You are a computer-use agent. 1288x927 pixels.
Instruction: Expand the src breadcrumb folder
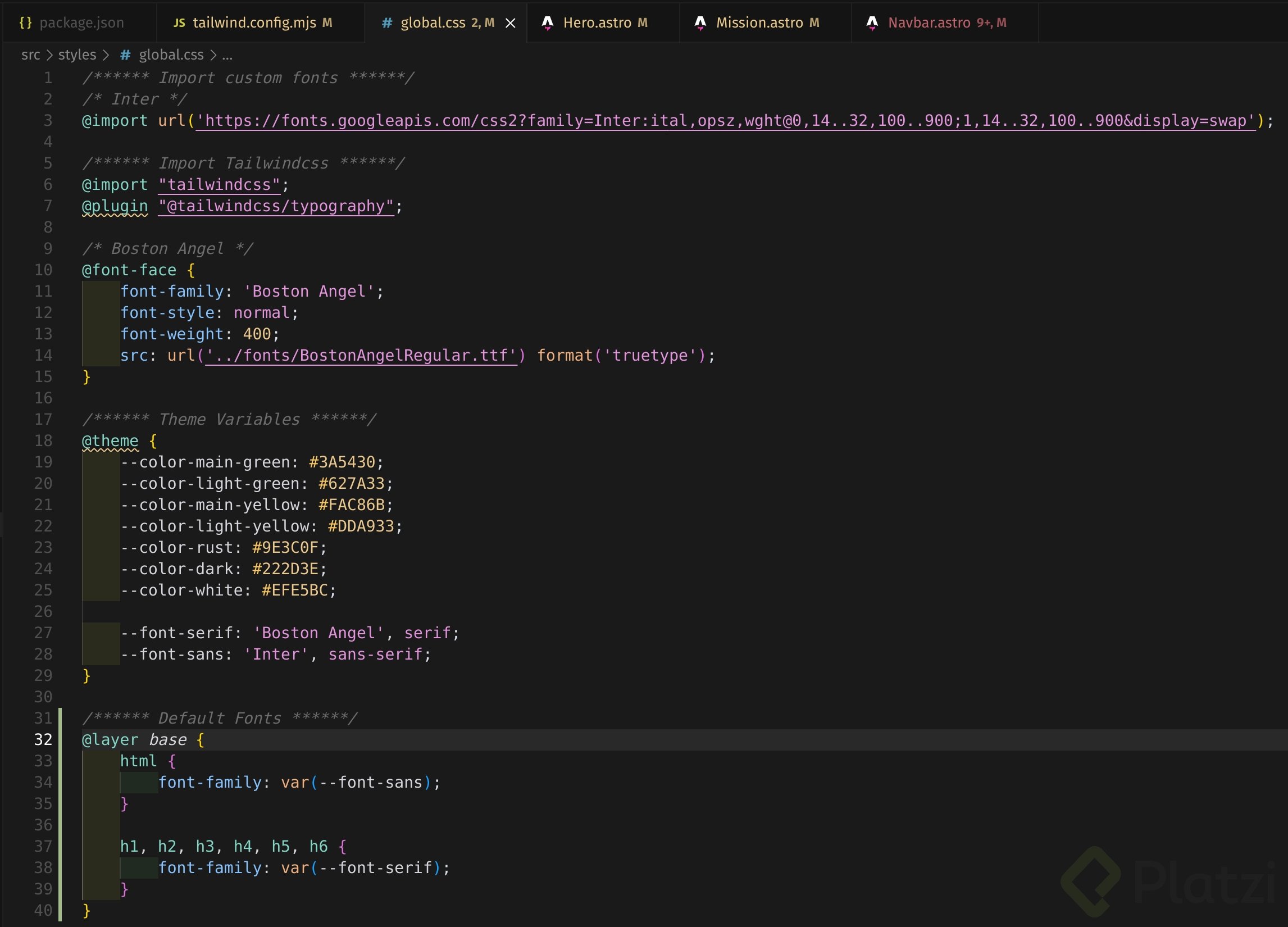click(x=31, y=55)
